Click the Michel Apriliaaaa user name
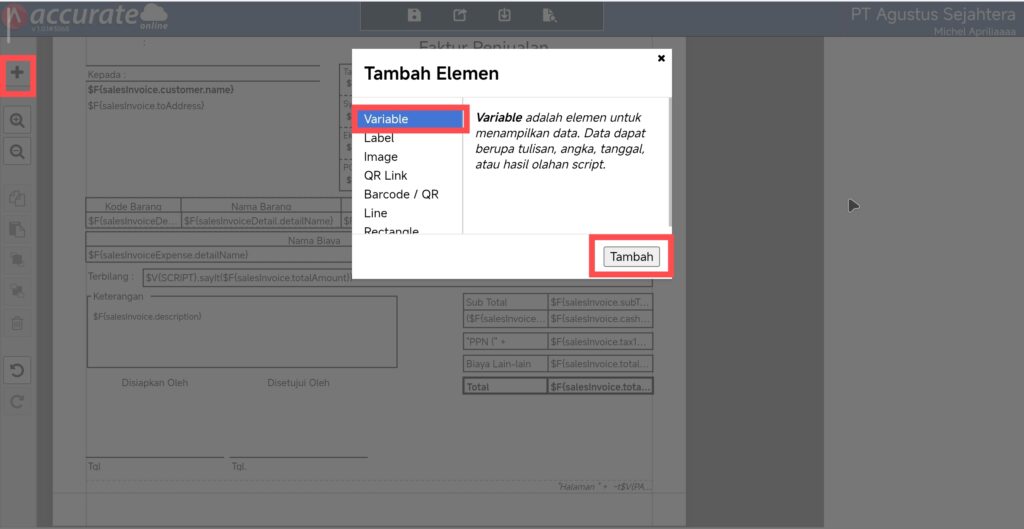 (974, 31)
